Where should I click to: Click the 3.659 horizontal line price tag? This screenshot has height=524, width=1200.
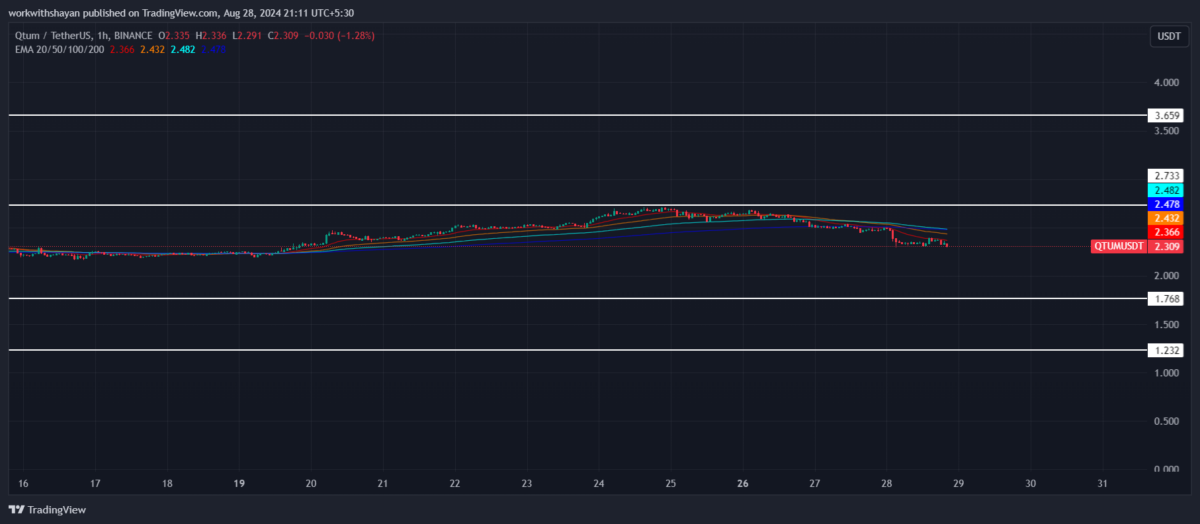[1166, 116]
